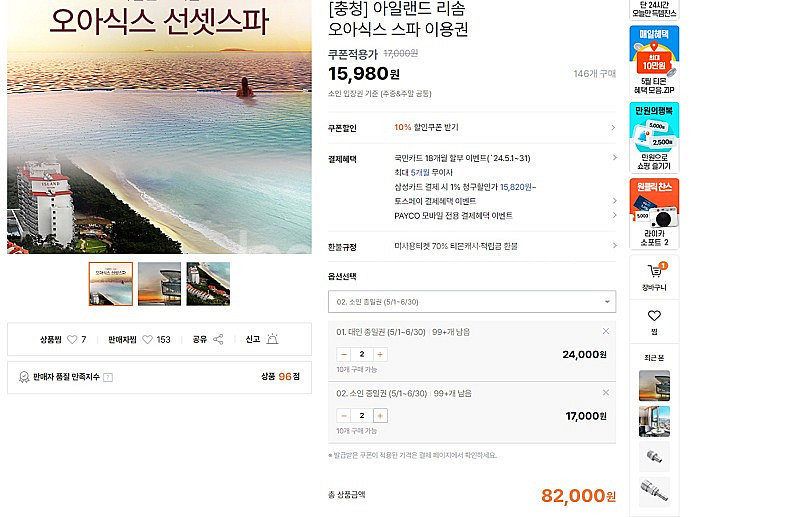Viewport: 800px width, 517px height.
Task: Open third recently viewed part item
Action: click(654, 456)
